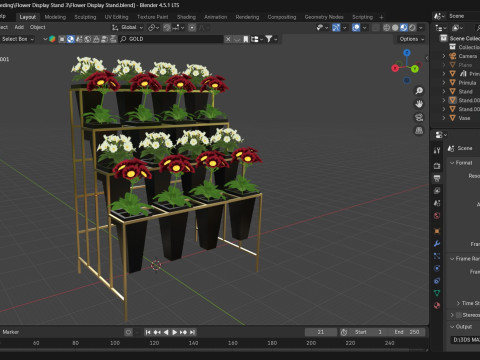The width and height of the screenshot is (480, 360).
Task: Open the filter funnel in viewport header
Action: coord(269,39)
